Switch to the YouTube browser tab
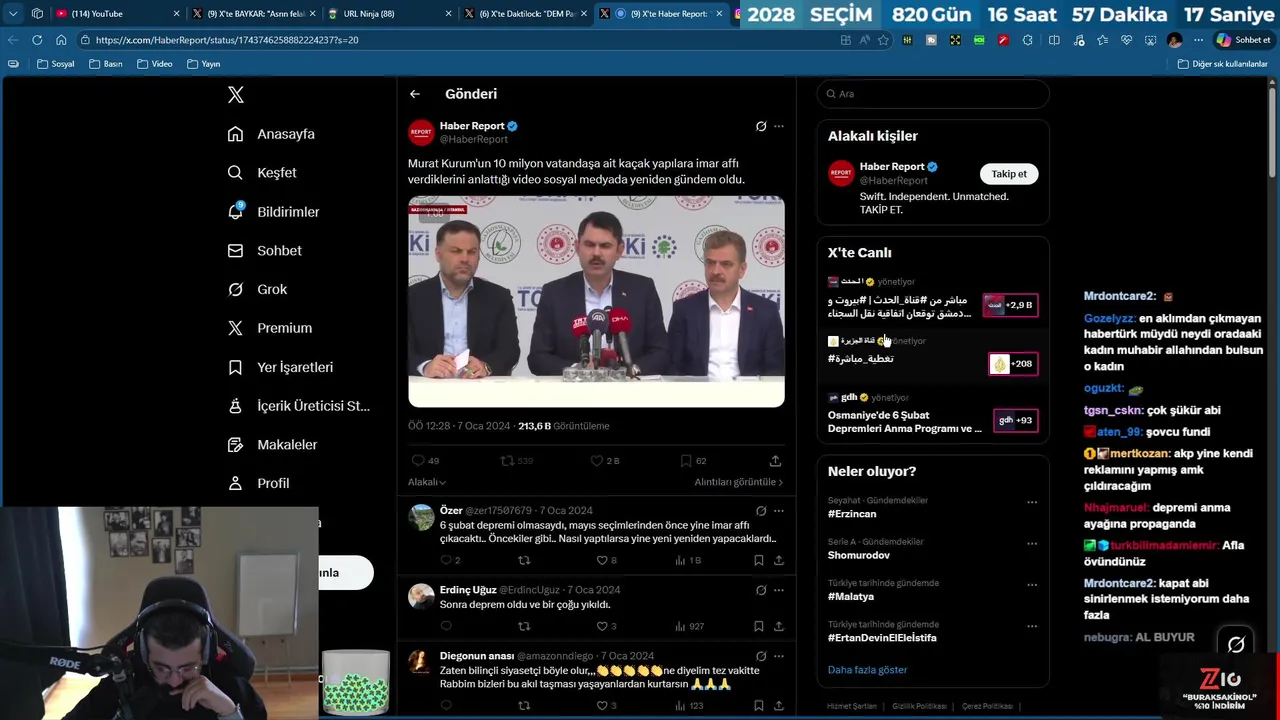This screenshot has width=1280, height=720. click(x=118, y=14)
